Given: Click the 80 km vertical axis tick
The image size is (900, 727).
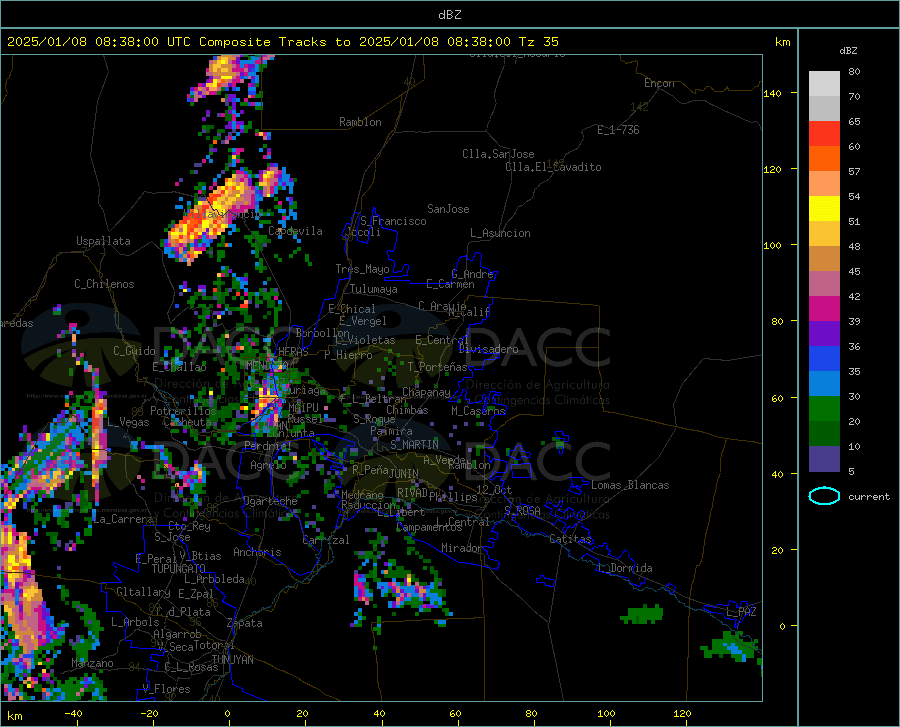Looking at the screenshot, I should pos(777,321).
